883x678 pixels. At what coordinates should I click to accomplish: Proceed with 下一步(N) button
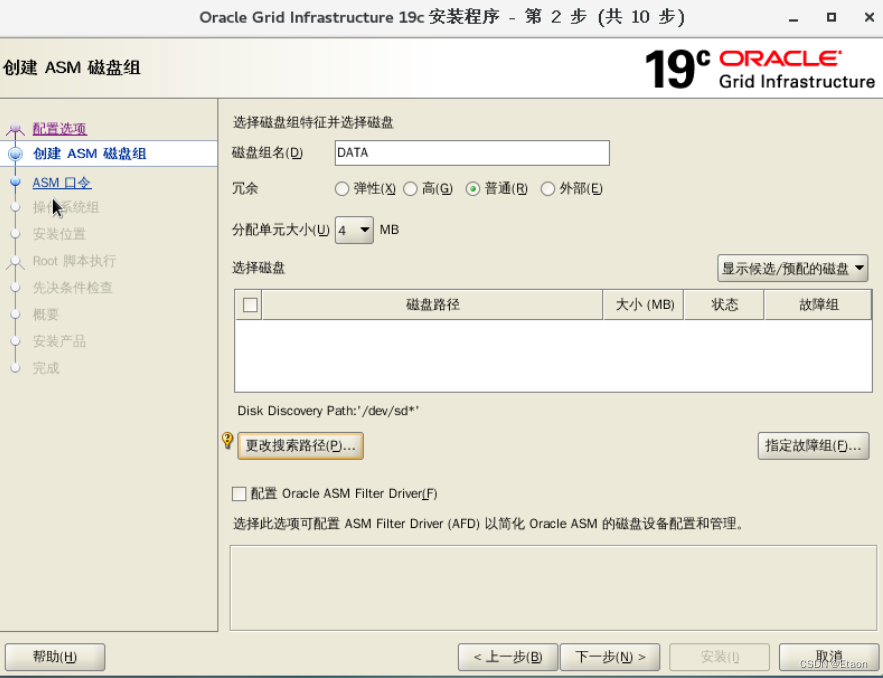click(610, 657)
